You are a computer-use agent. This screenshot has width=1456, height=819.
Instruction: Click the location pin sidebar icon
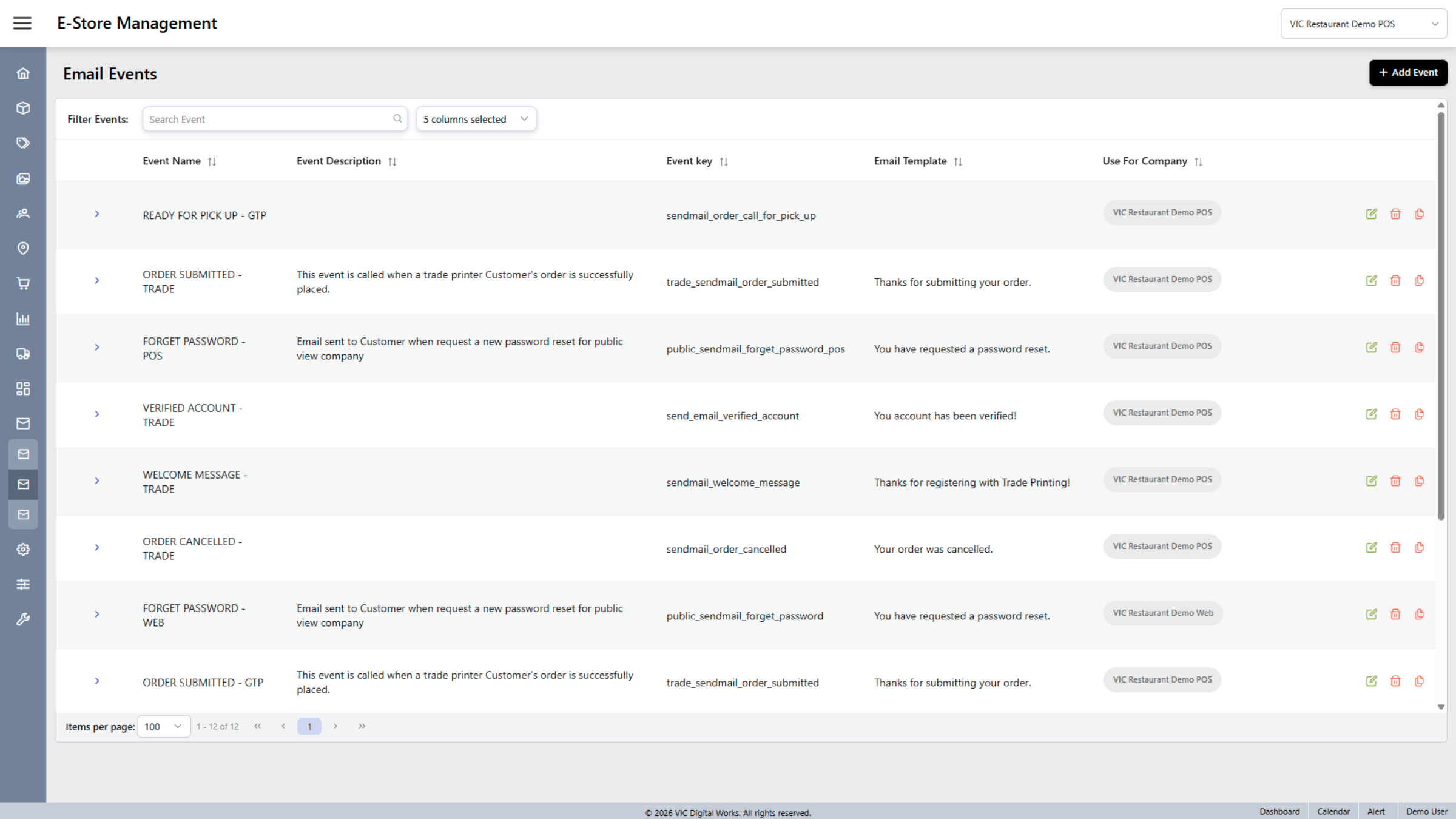click(23, 249)
